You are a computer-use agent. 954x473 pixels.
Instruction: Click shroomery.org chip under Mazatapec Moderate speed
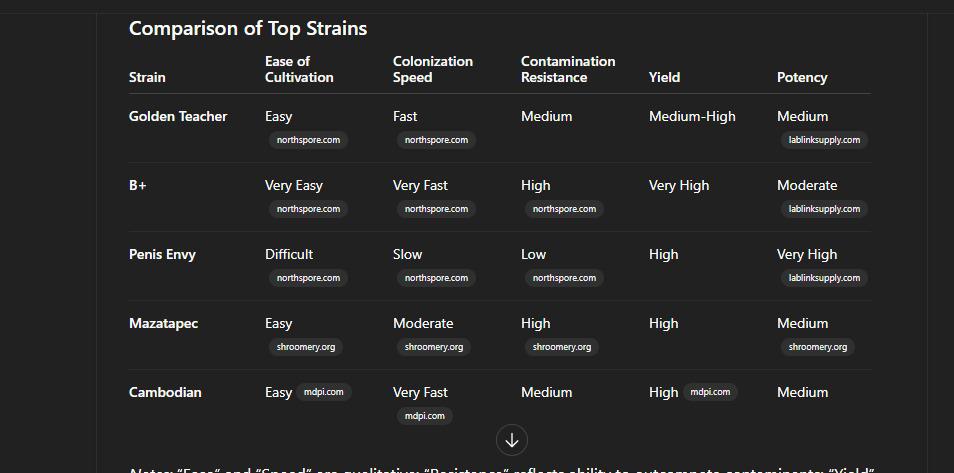pyautogui.click(x=434, y=347)
